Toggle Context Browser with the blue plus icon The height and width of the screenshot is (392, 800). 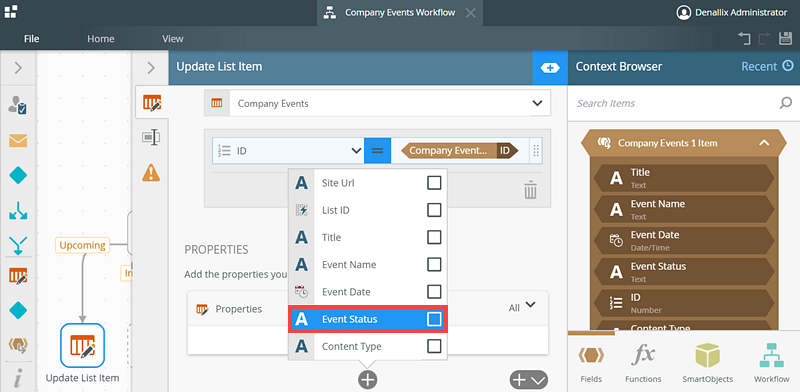550,67
